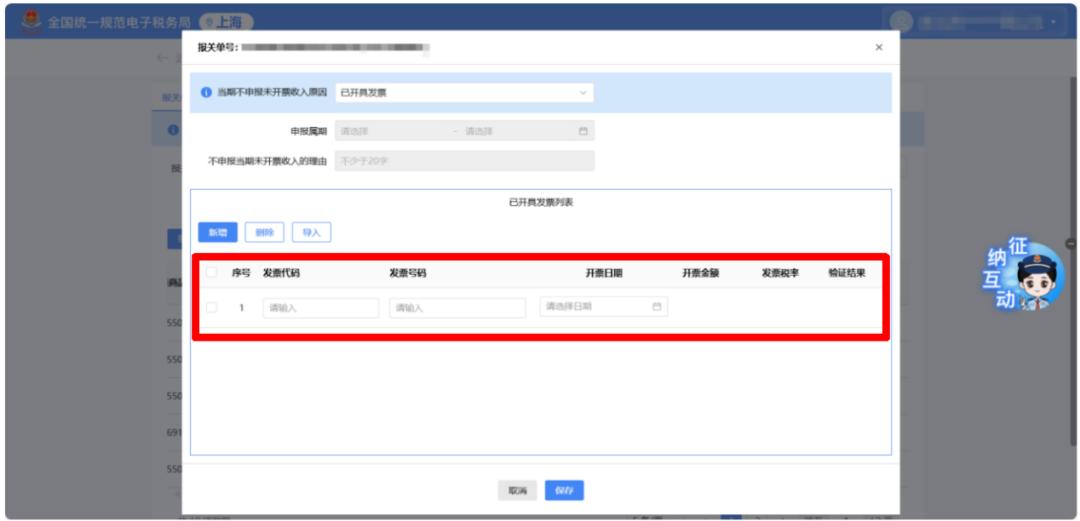
Task: Open the 开票日期 date picker in row 1
Action: click(x=603, y=307)
